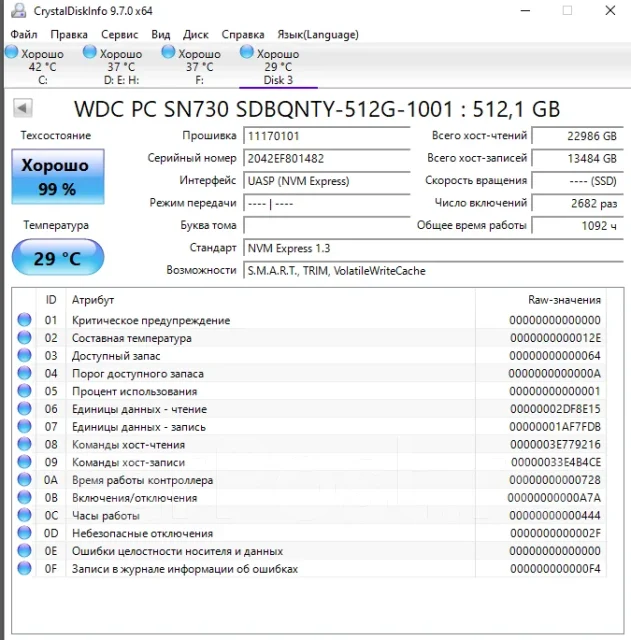631x640 pixels.
Task: Open the Справка menu
Action: [243, 35]
